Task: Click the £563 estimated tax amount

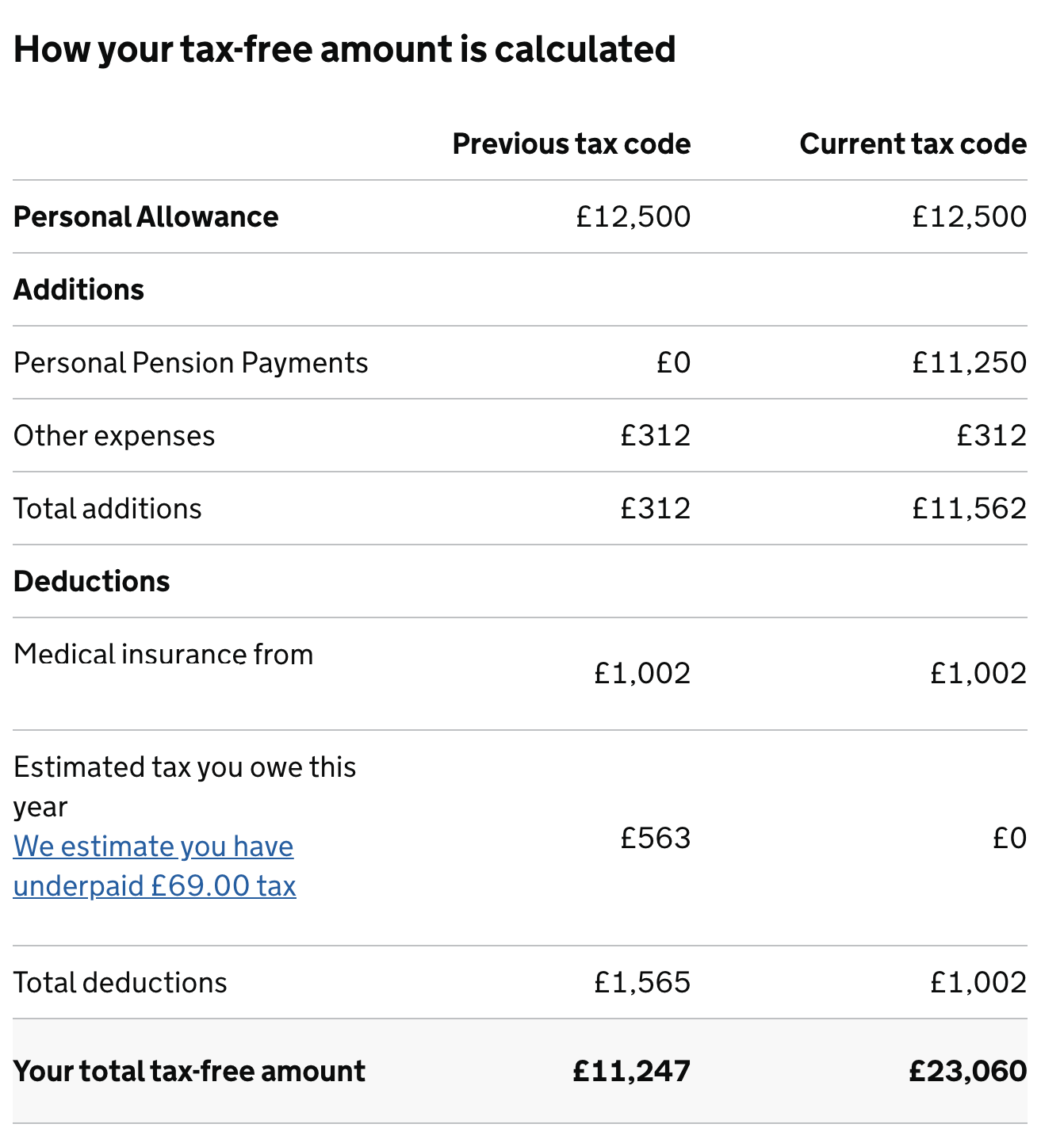Action: (655, 838)
